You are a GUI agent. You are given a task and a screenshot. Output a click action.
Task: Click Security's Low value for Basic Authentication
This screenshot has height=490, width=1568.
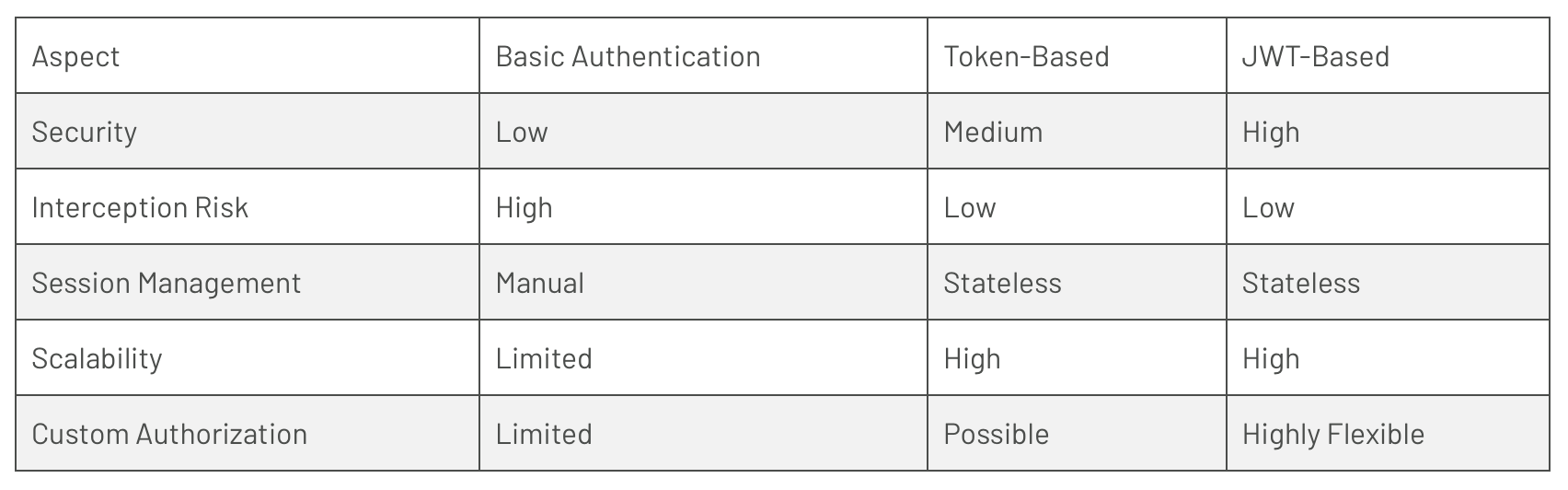point(522,133)
